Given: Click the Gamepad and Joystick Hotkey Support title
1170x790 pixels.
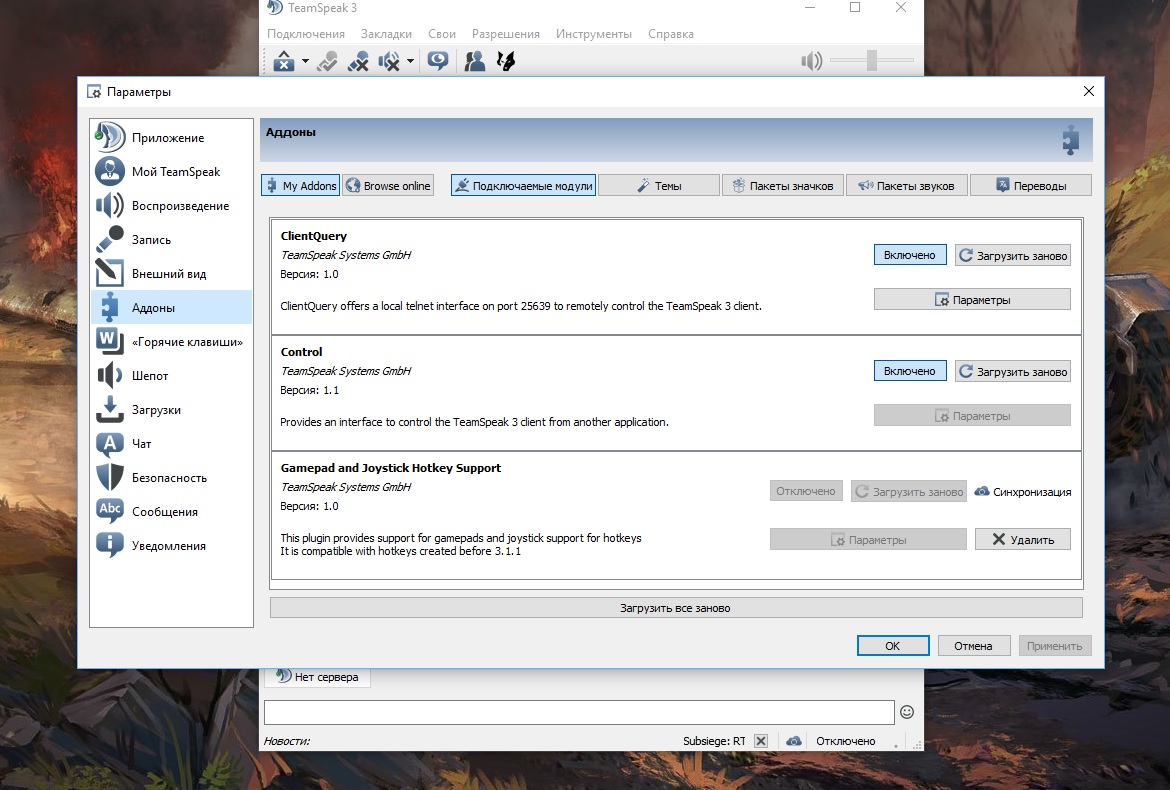Looking at the screenshot, I should point(390,468).
